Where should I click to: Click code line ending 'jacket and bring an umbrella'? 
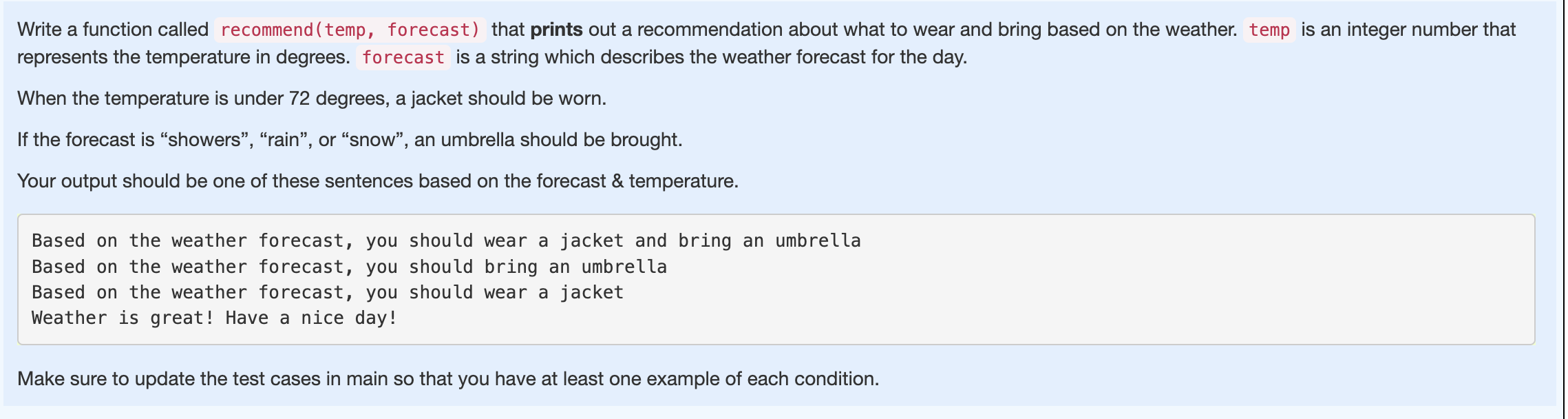pyautogui.click(x=446, y=241)
